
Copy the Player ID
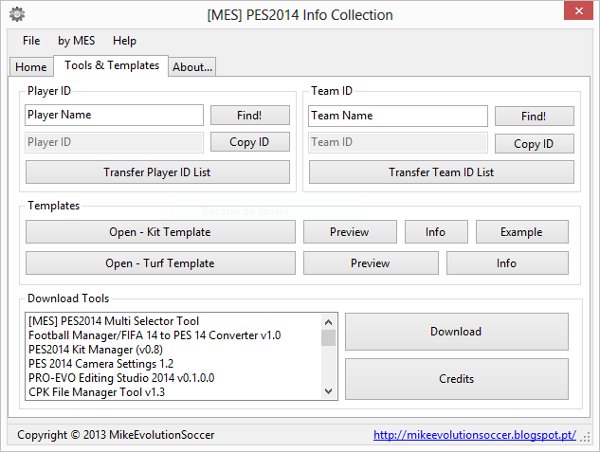[249, 142]
